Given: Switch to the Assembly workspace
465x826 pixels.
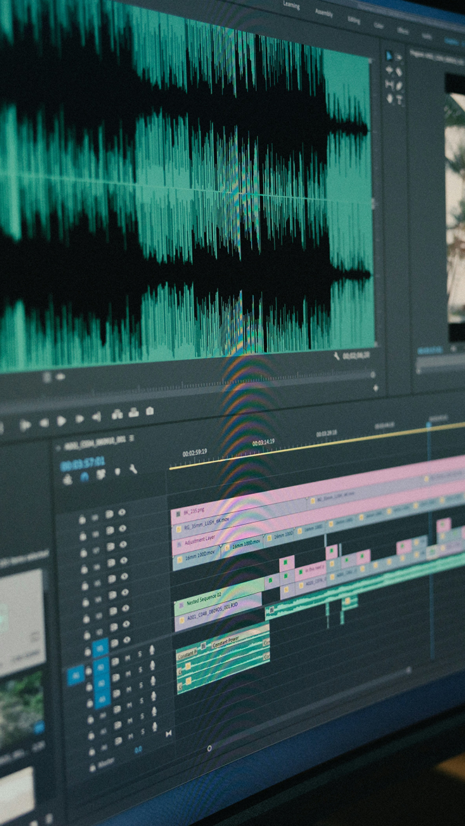Looking at the screenshot, I should (x=323, y=13).
